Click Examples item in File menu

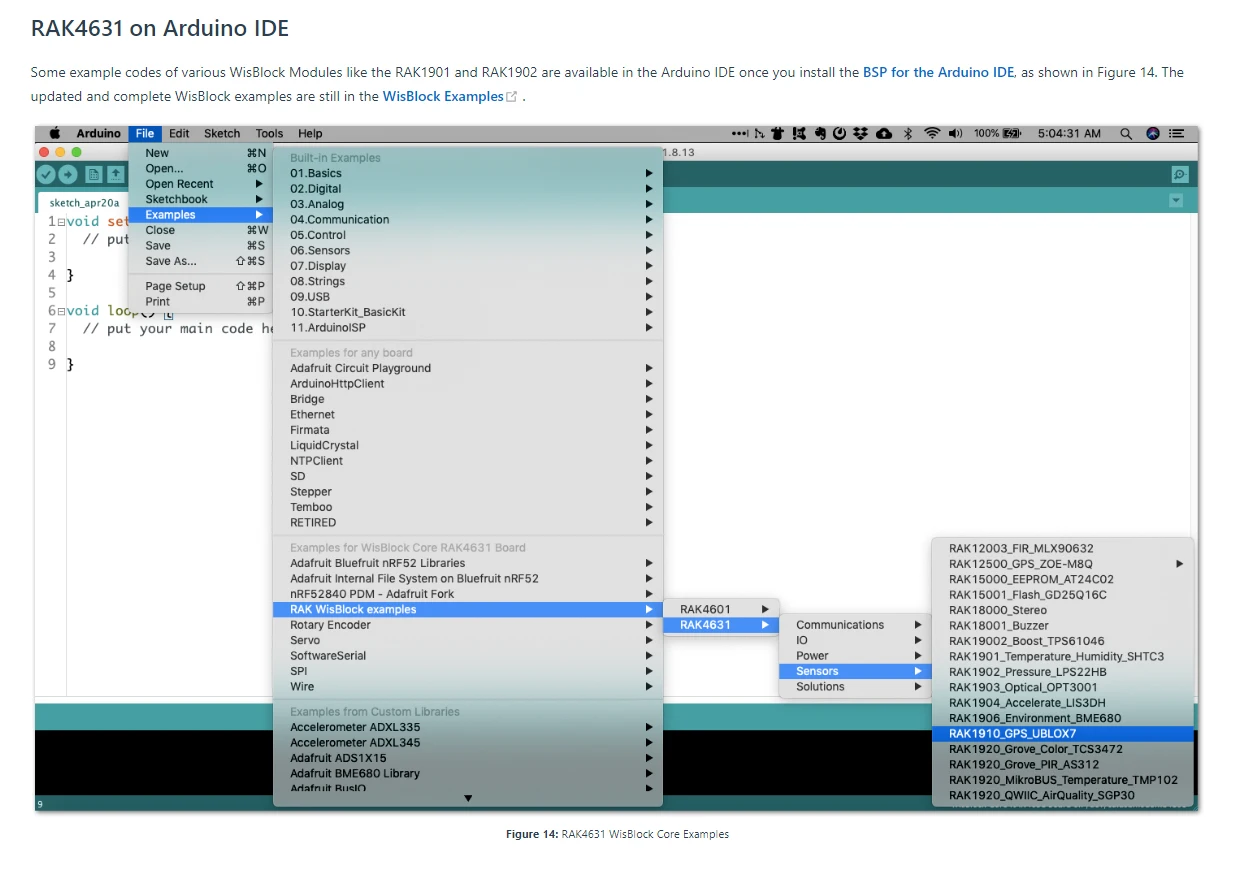coord(200,215)
